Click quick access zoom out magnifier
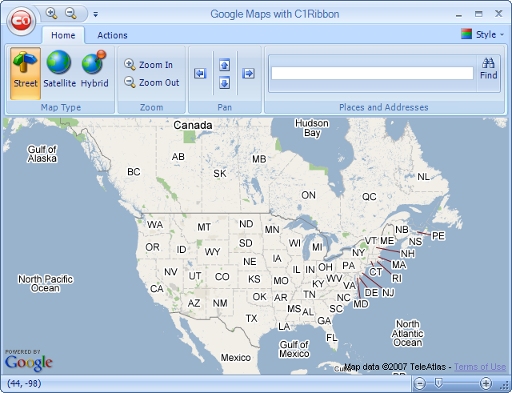Image resolution: width=512 pixels, height=393 pixels. [71, 14]
